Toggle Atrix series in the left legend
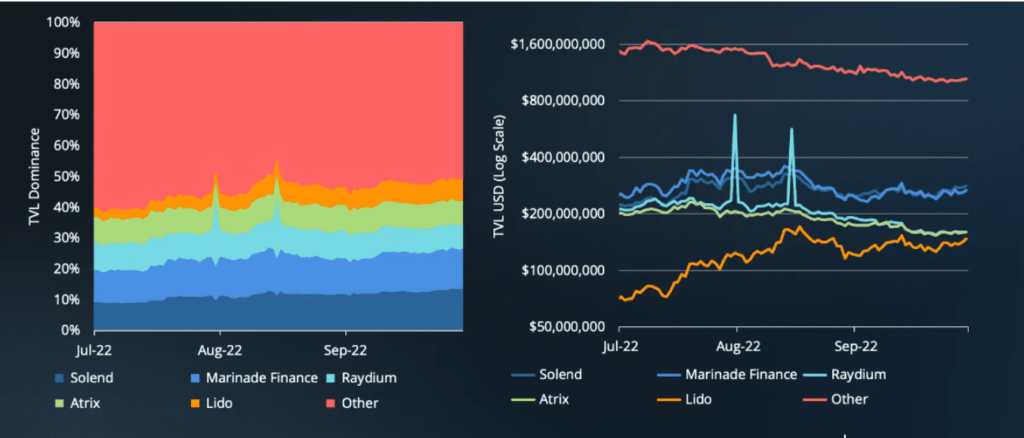1024x438 pixels. tap(77, 403)
